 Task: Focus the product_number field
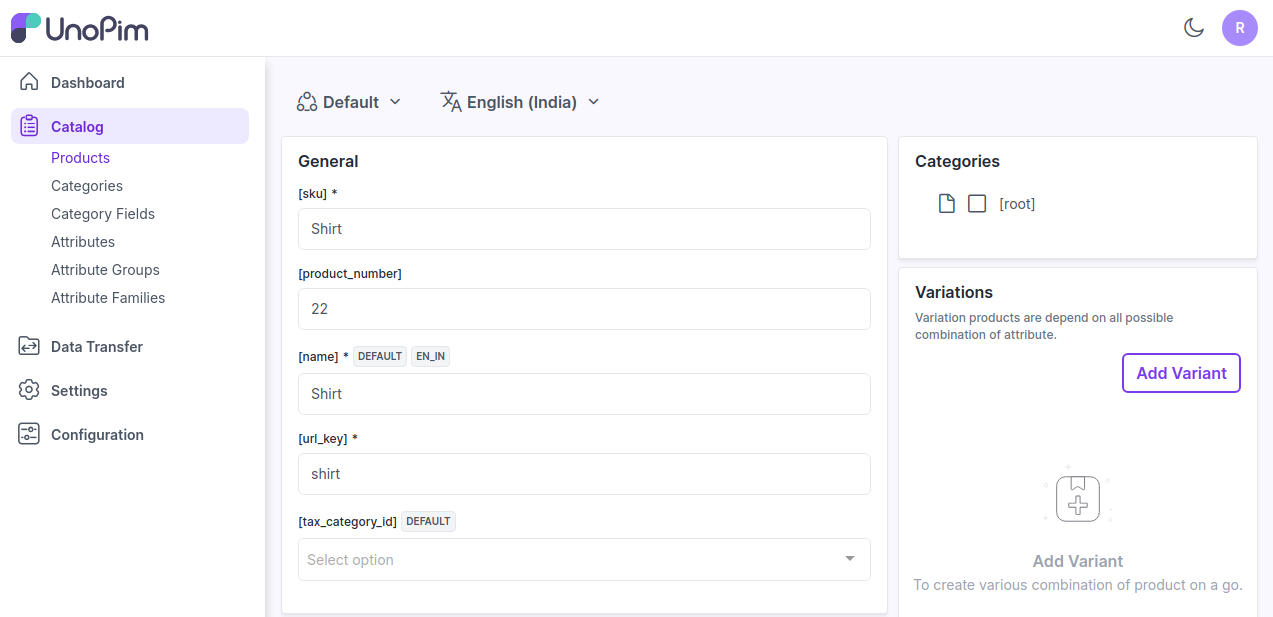point(584,309)
